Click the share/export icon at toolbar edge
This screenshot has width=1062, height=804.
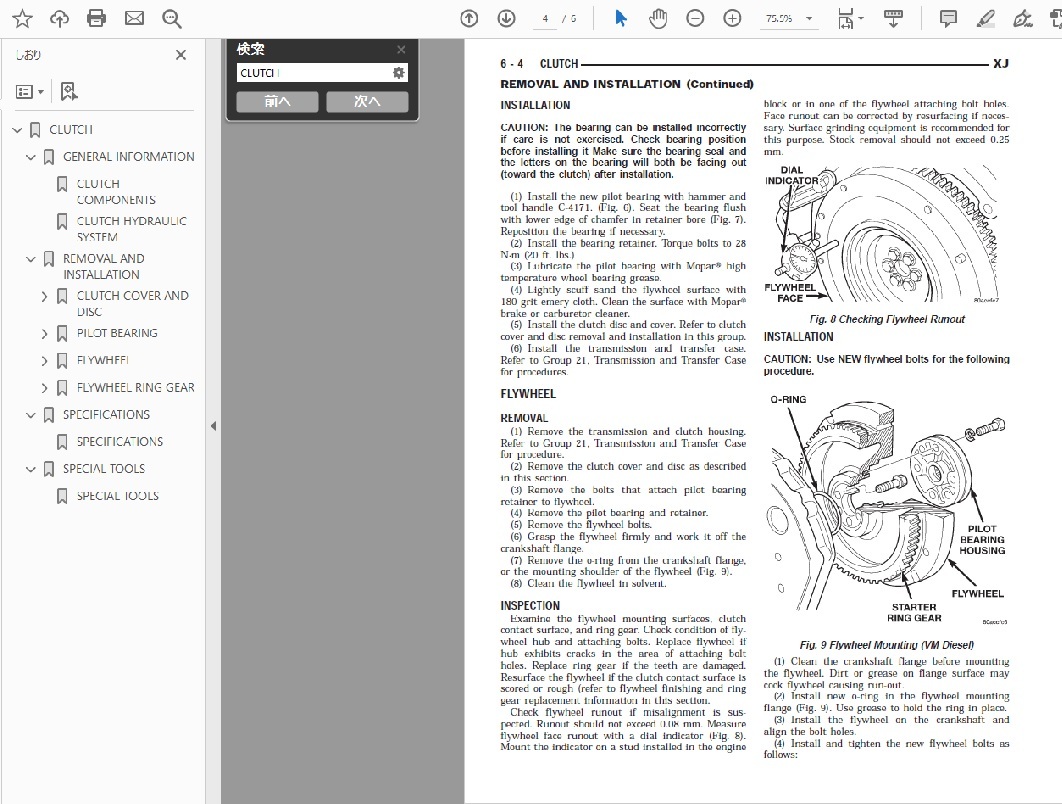[x=1055, y=18]
